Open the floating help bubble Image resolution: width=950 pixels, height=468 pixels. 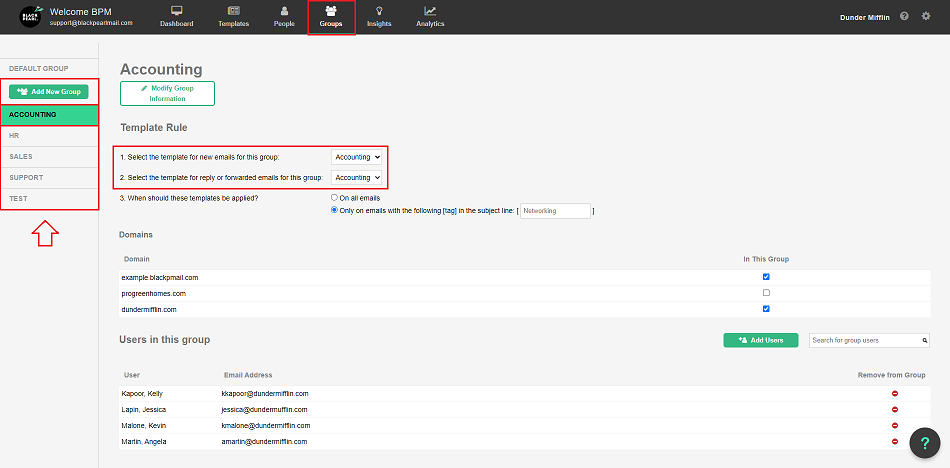(926, 444)
